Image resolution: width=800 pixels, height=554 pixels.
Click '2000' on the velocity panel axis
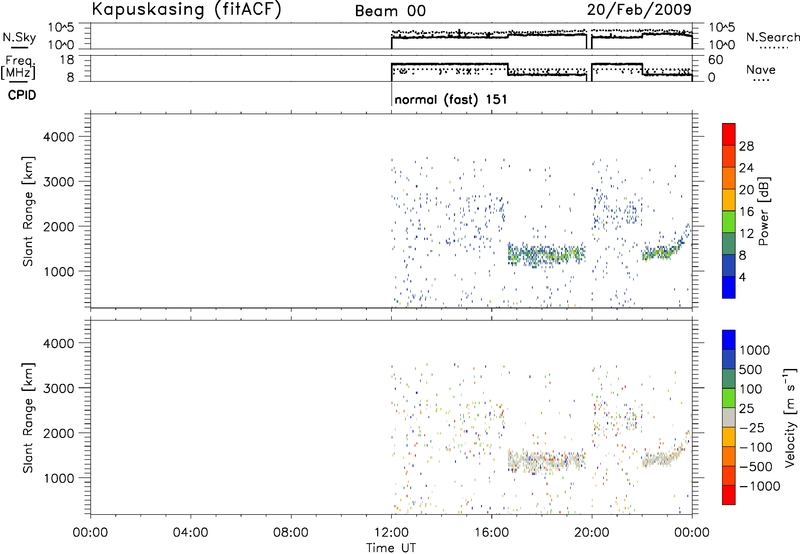[59, 433]
